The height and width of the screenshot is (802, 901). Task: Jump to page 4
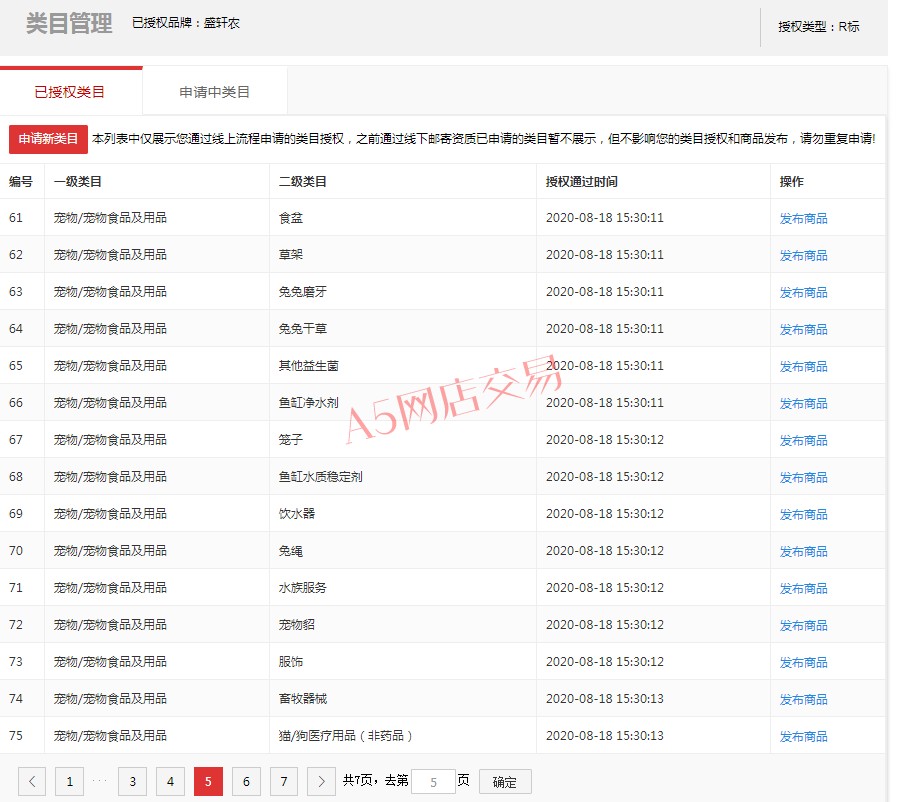(170, 782)
